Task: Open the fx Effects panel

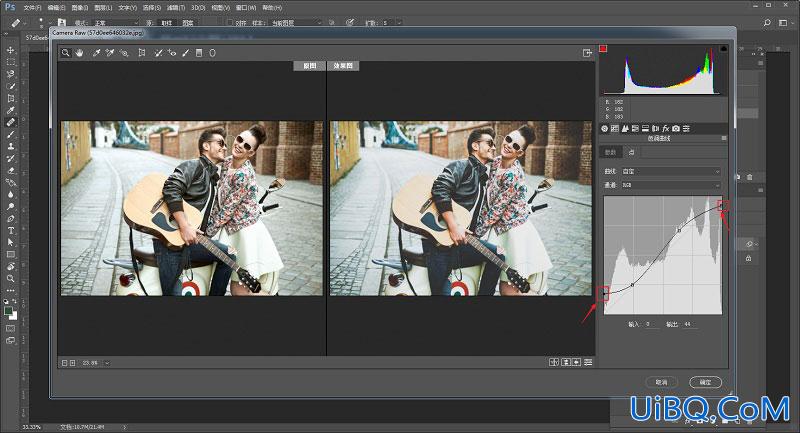Action: (x=666, y=129)
